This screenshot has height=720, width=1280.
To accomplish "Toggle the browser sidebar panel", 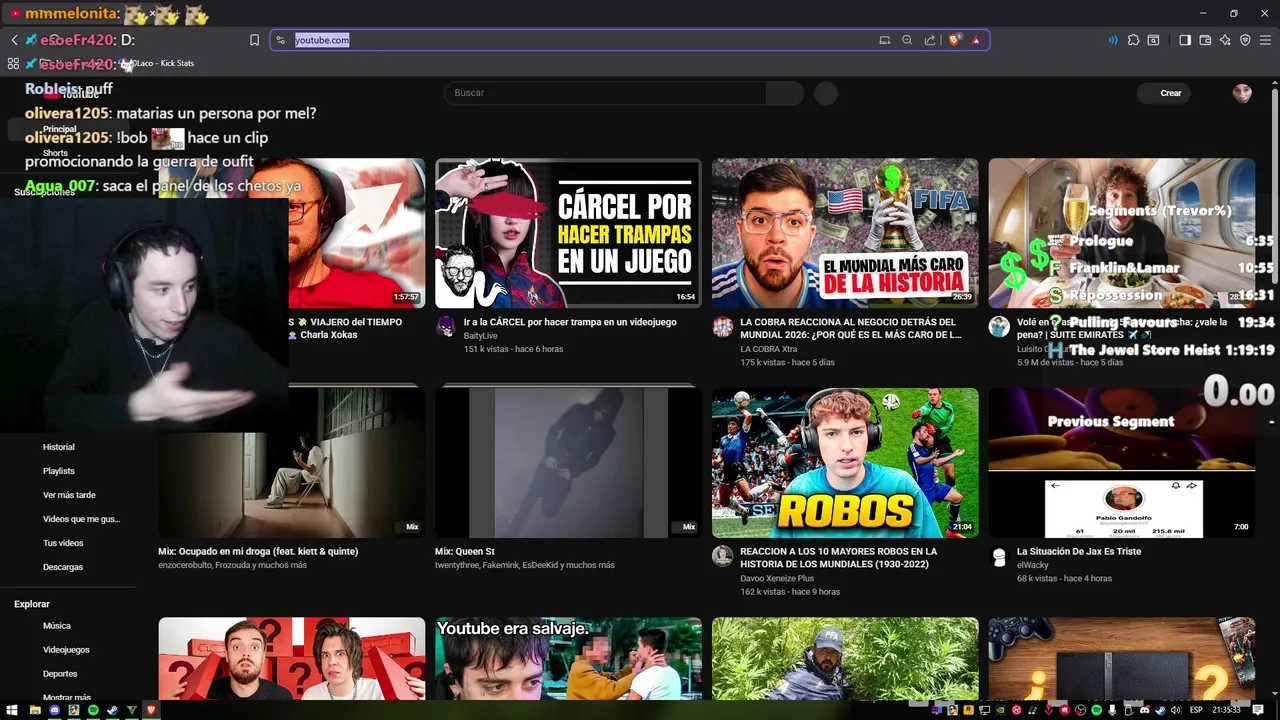I will (1185, 40).
